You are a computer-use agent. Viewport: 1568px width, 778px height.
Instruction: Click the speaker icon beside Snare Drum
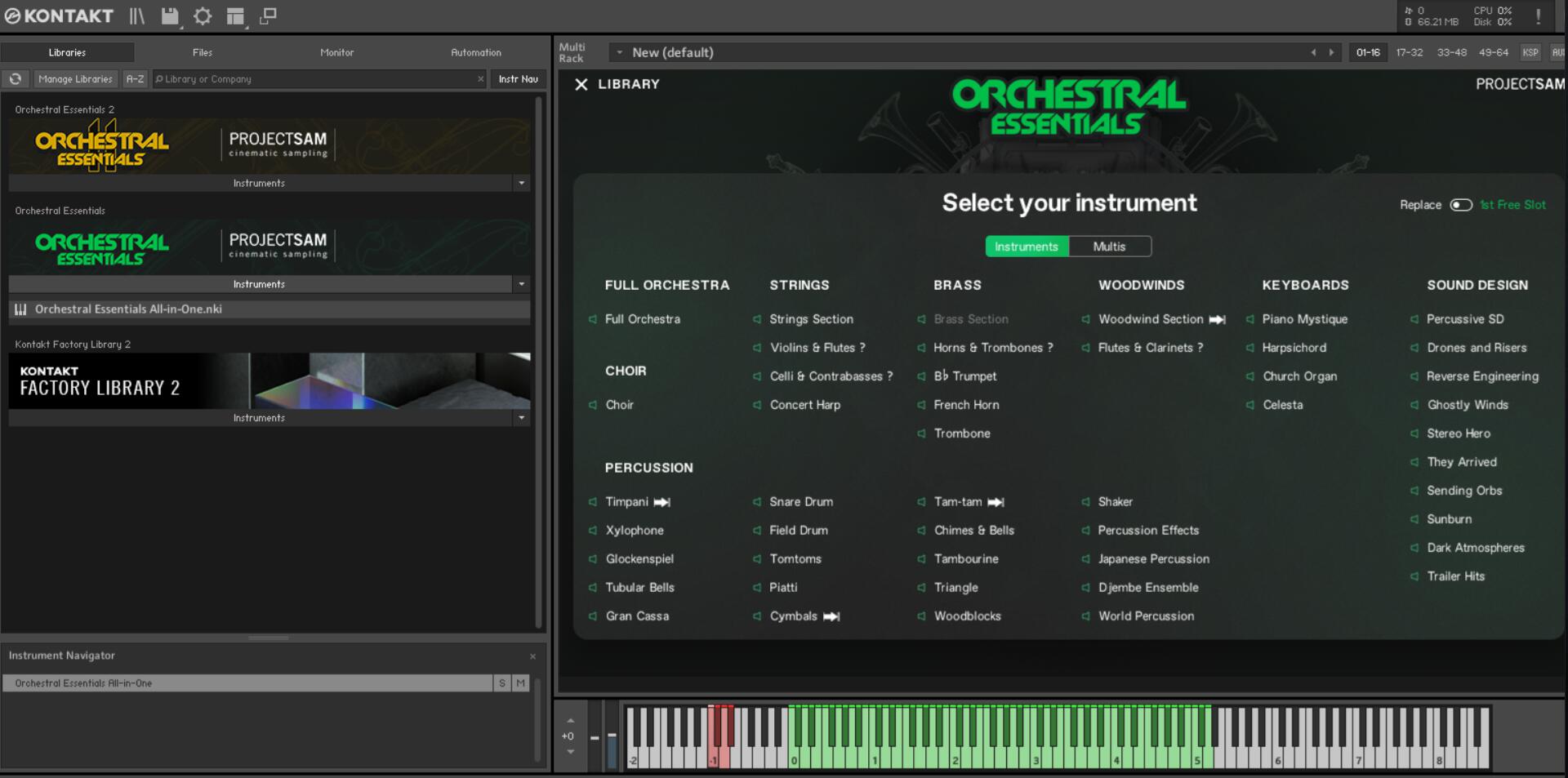coord(757,502)
